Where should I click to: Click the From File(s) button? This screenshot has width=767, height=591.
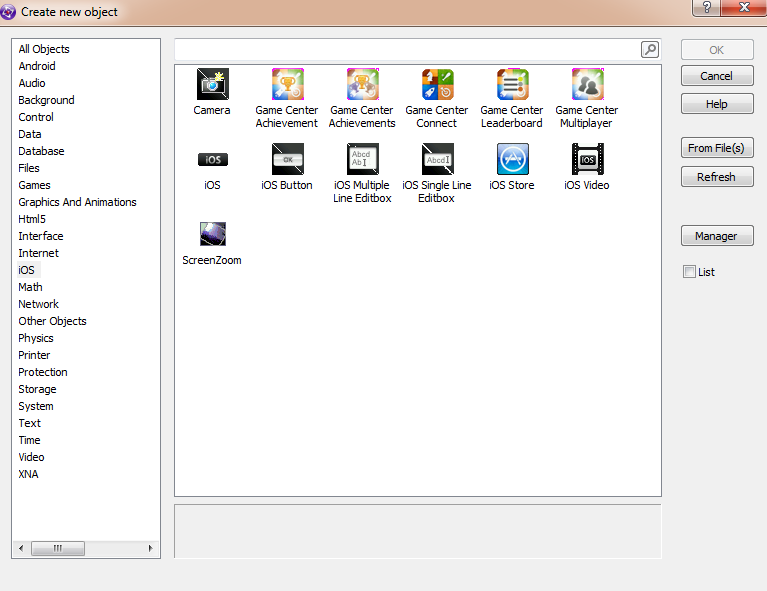click(x=717, y=148)
